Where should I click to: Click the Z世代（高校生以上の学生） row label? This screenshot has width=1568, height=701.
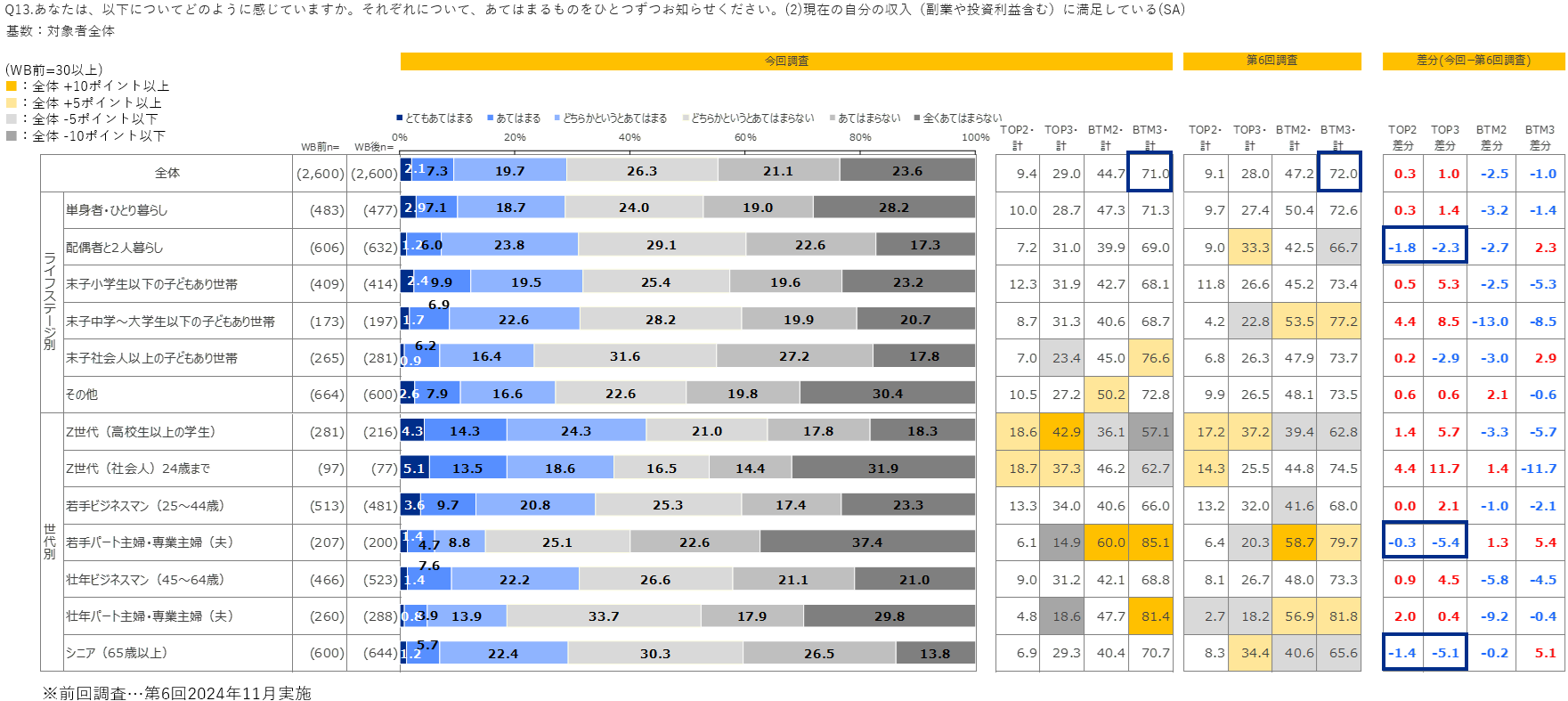[141, 432]
